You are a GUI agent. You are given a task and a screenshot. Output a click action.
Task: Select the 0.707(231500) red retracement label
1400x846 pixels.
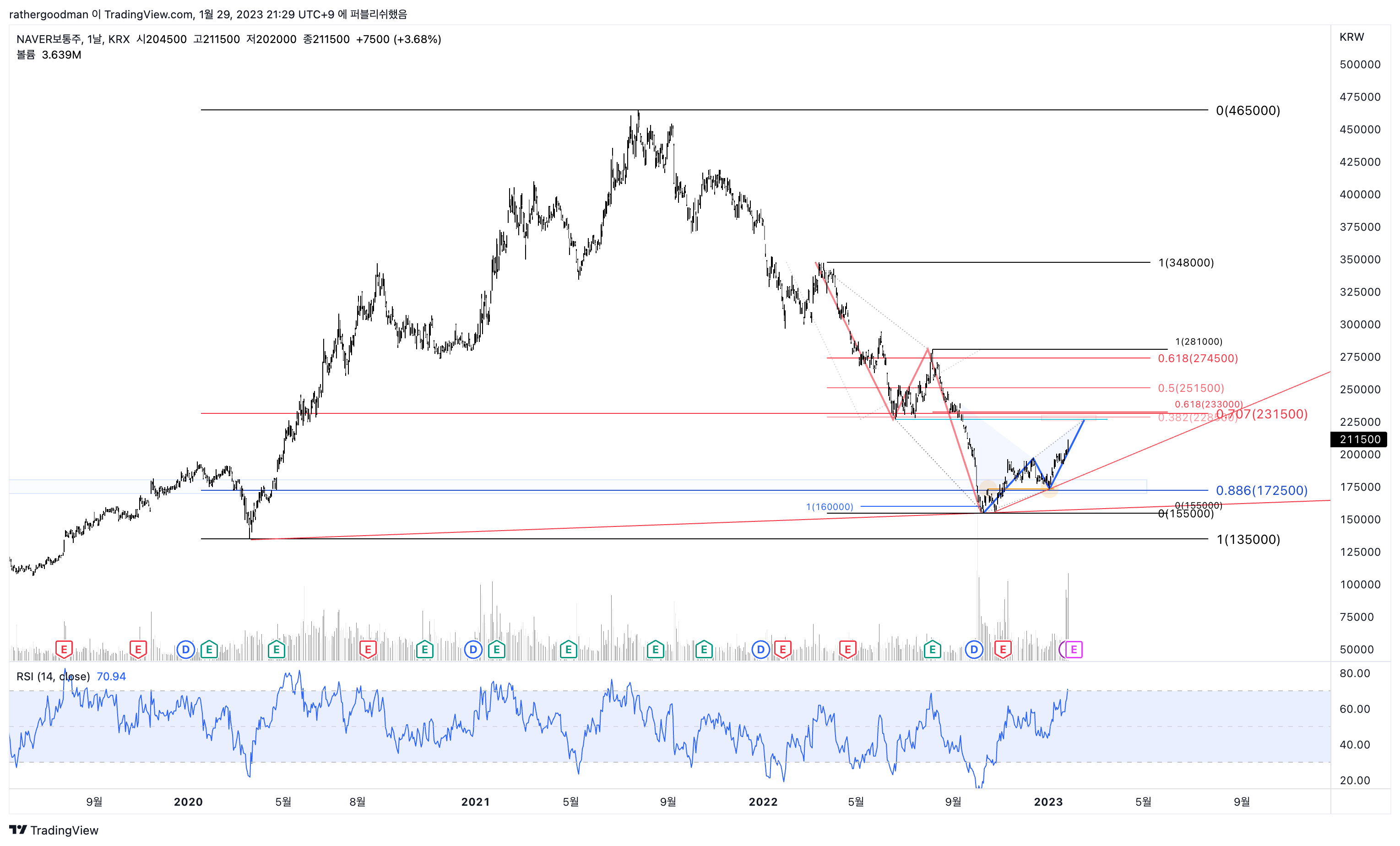1262,414
